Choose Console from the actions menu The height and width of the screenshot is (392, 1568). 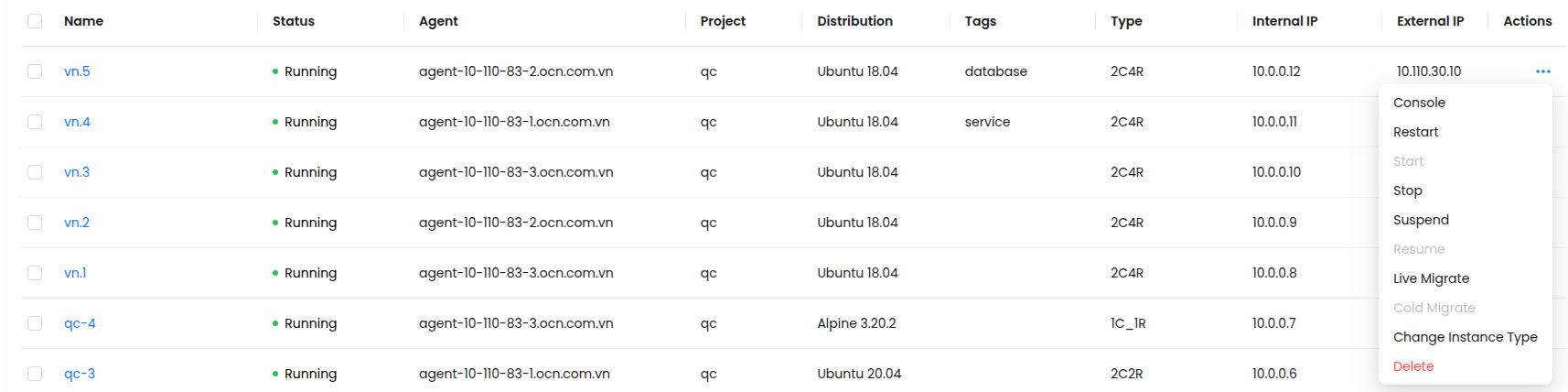(1419, 103)
